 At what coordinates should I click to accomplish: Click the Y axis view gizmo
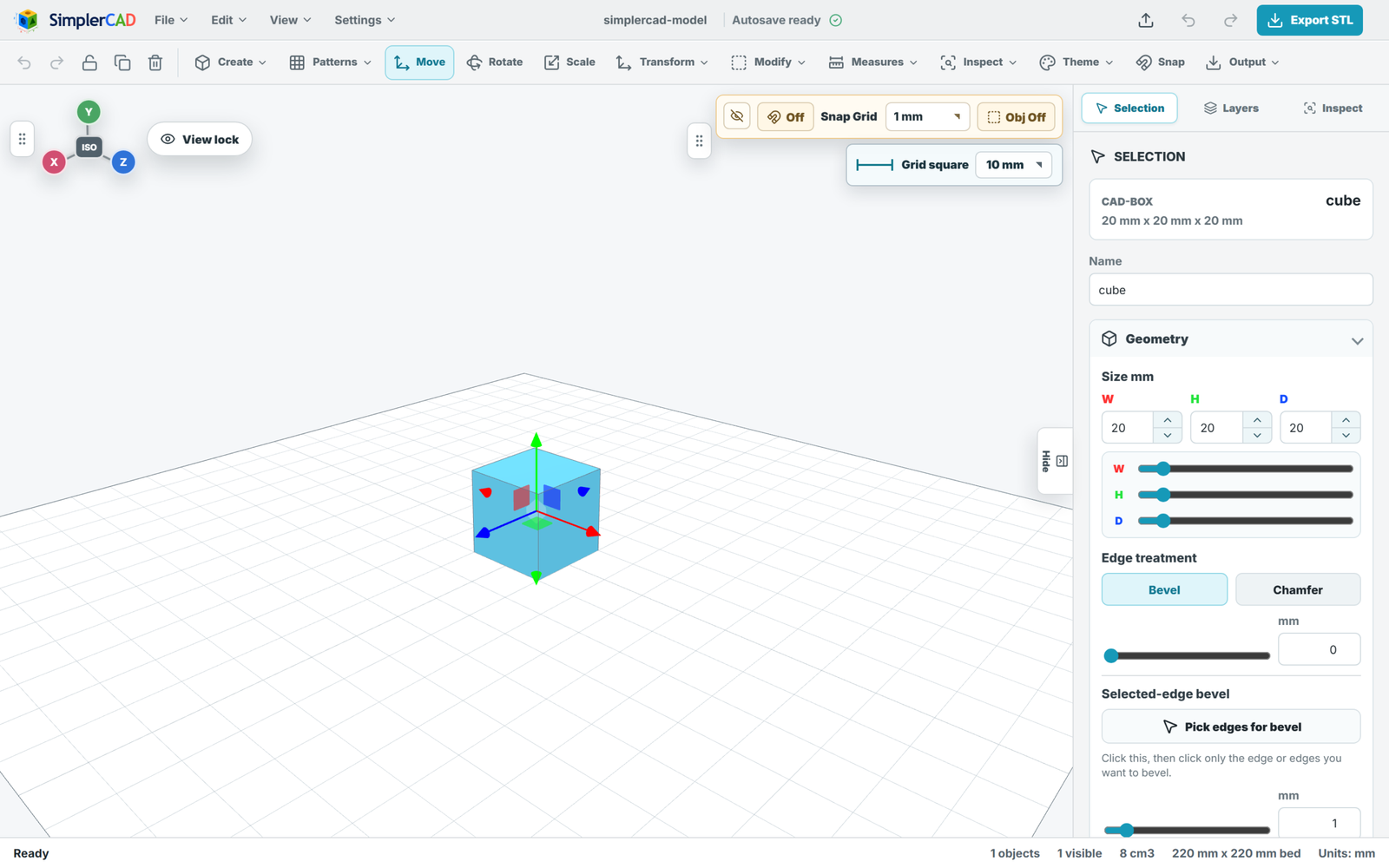tap(89, 112)
